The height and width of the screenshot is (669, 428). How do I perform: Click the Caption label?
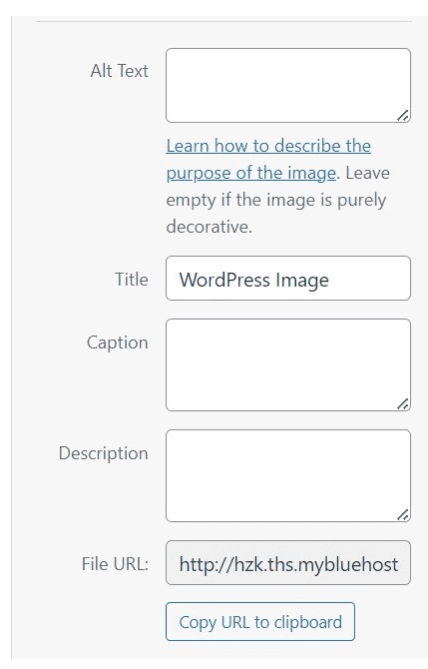click(x=117, y=343)
